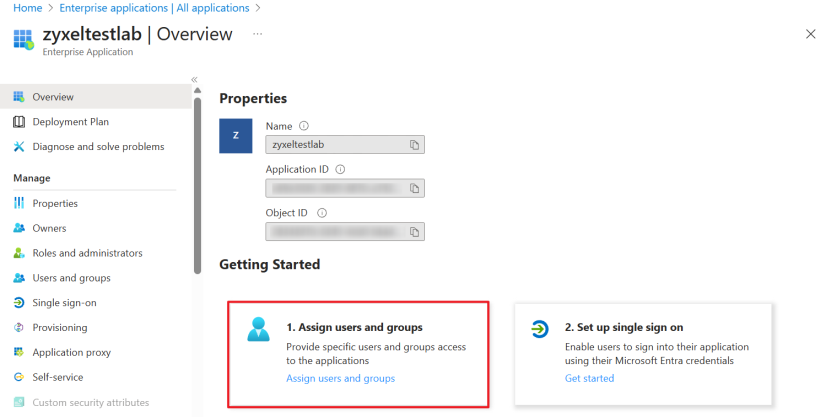Select Diagnose and solve problems

(98, 147)
